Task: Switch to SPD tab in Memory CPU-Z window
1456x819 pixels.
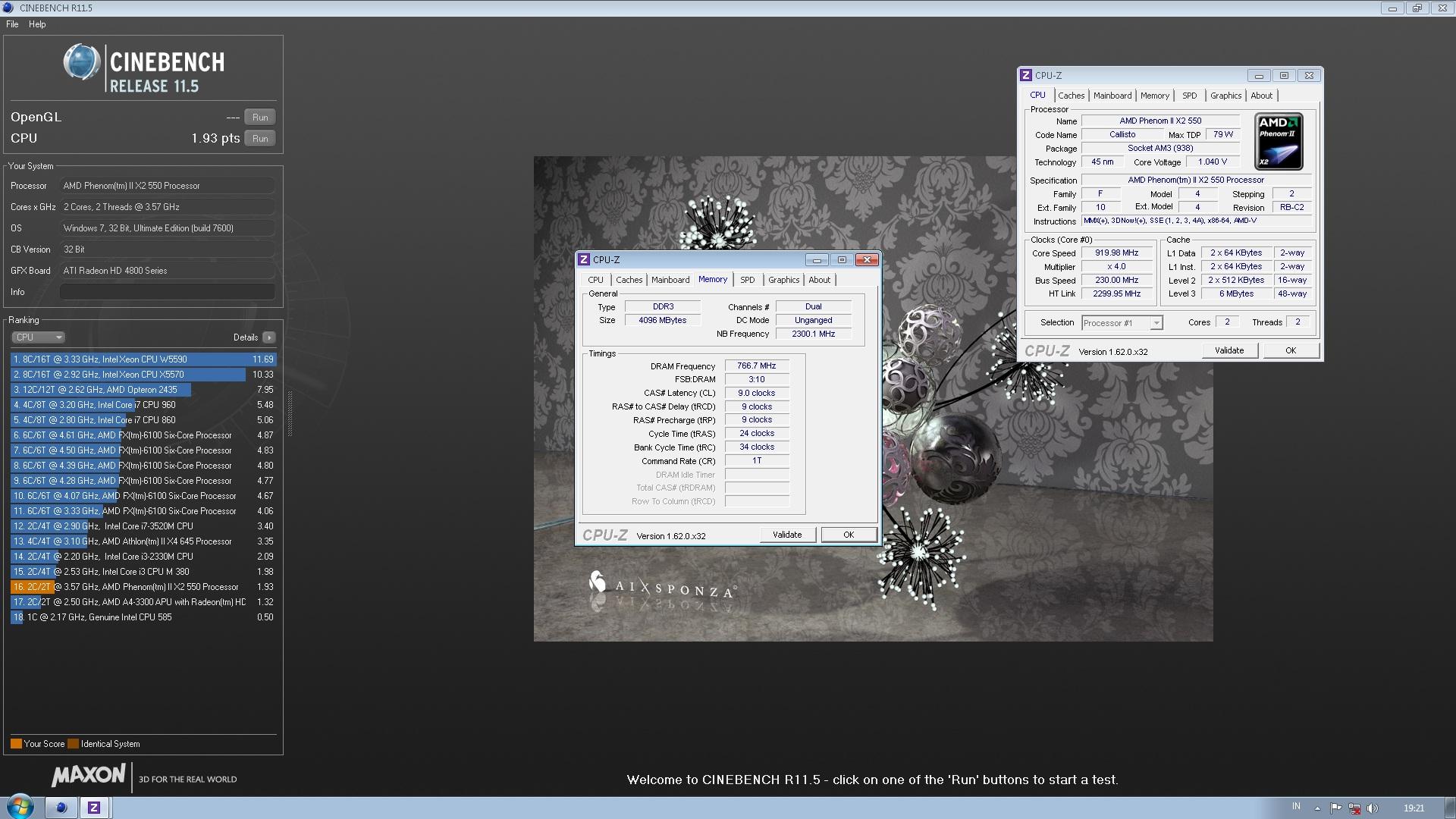Action: pyautogui.click(x=748, y=280)
